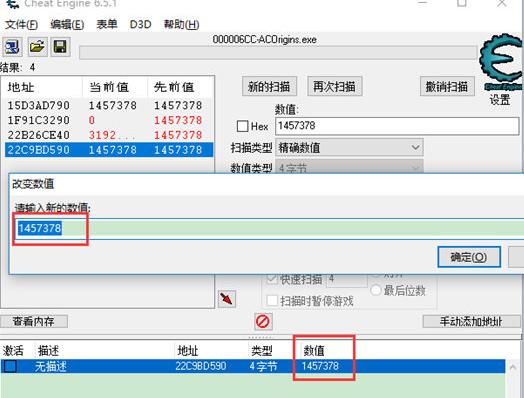
Task: Click the 1457378 value cell in address table
Action: [320, 366]
